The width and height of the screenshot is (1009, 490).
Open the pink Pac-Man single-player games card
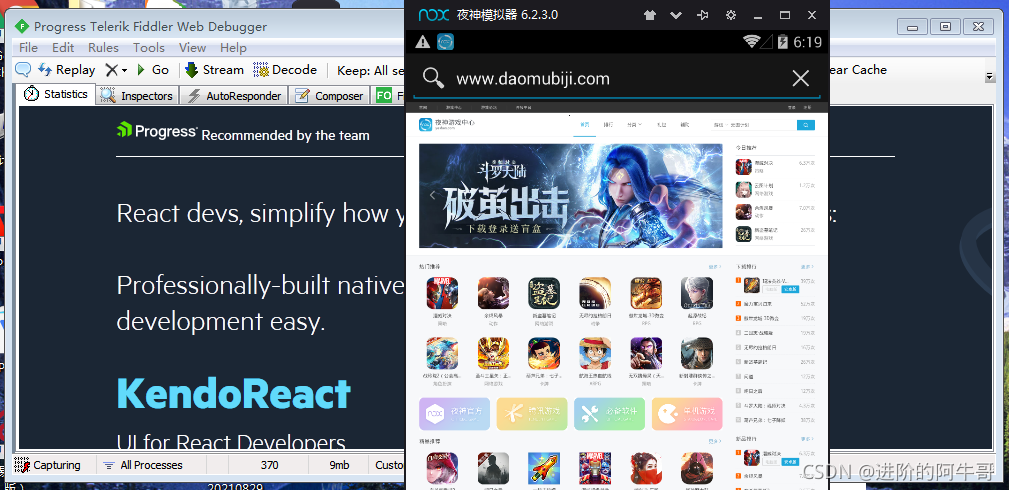687,413
